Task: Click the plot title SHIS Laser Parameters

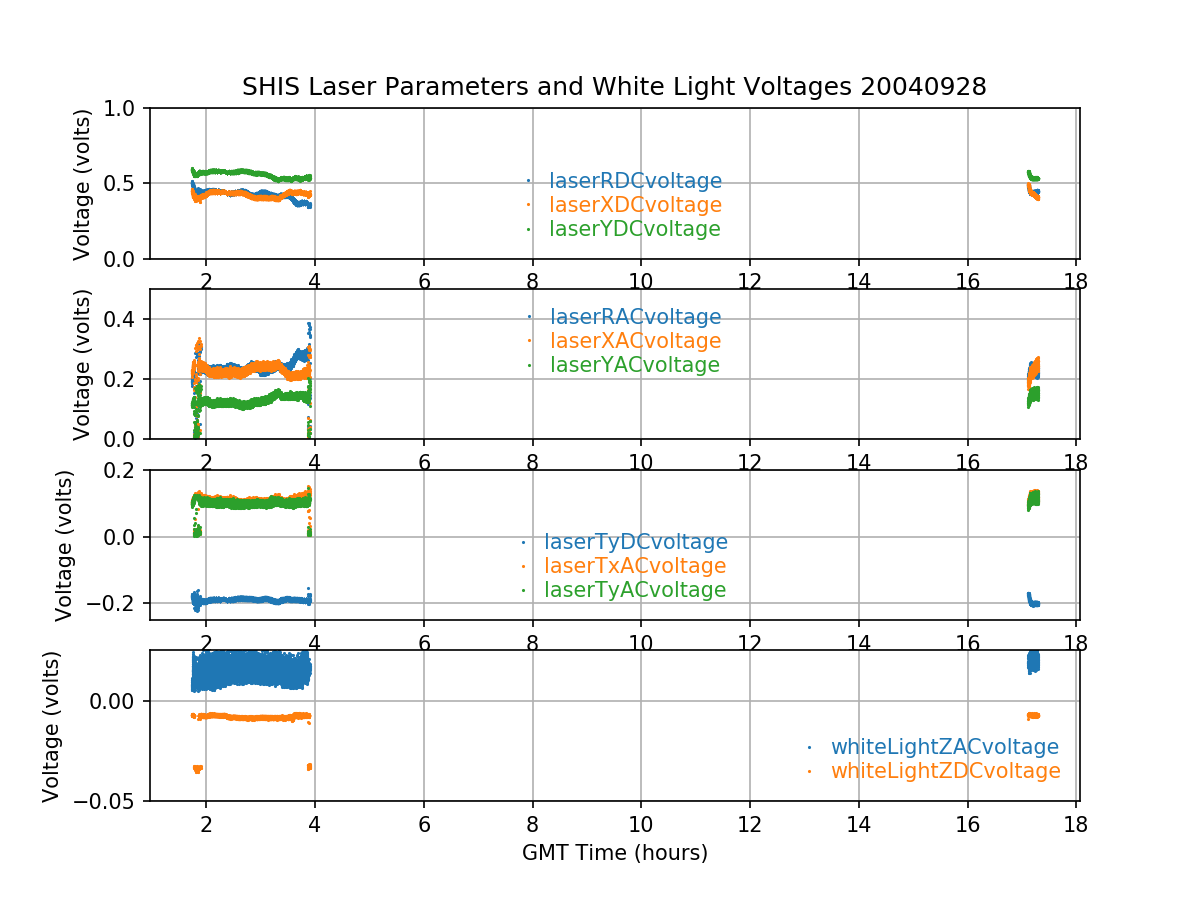Action: [x=614, y=87]
